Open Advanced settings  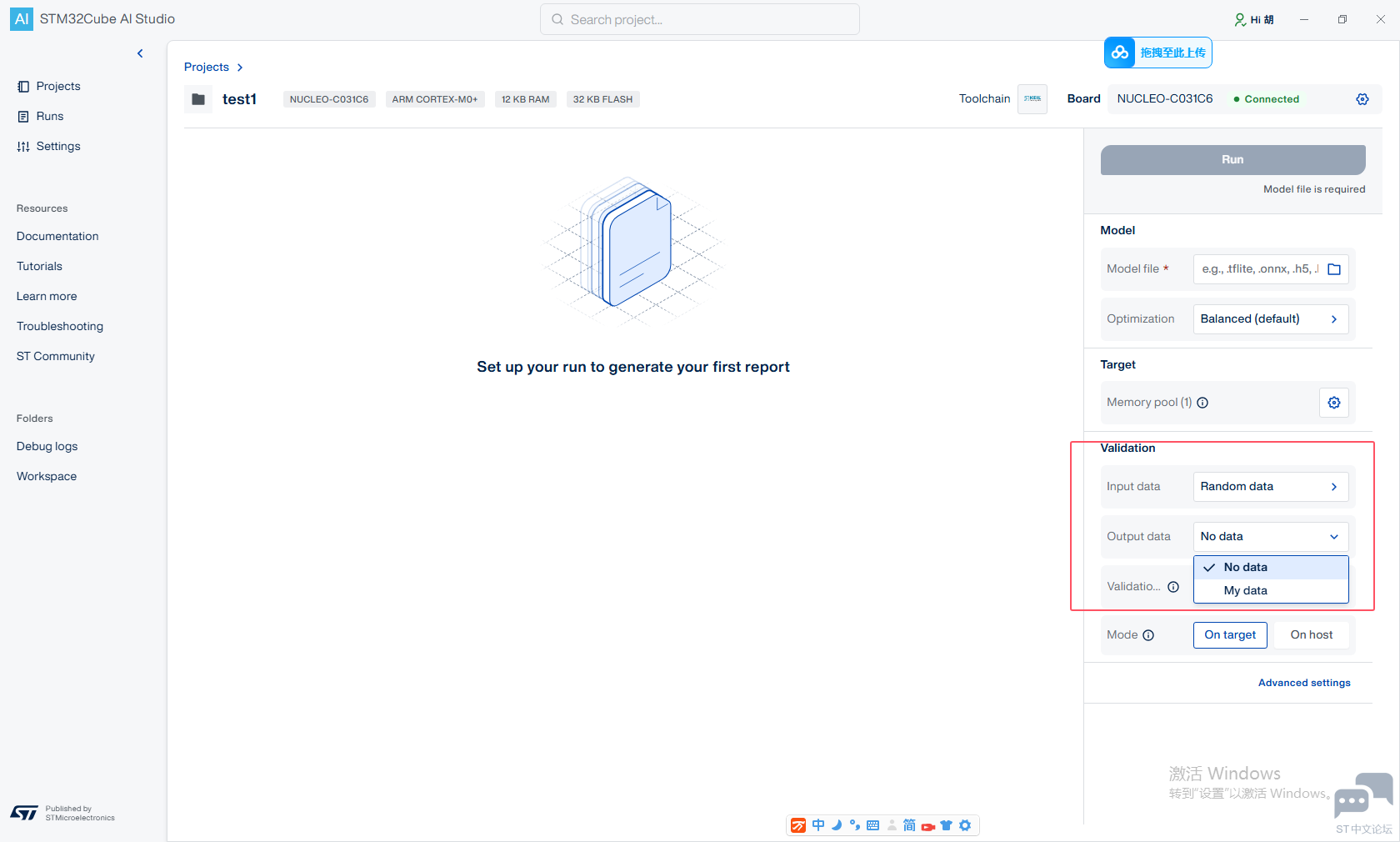[1304, 683]
